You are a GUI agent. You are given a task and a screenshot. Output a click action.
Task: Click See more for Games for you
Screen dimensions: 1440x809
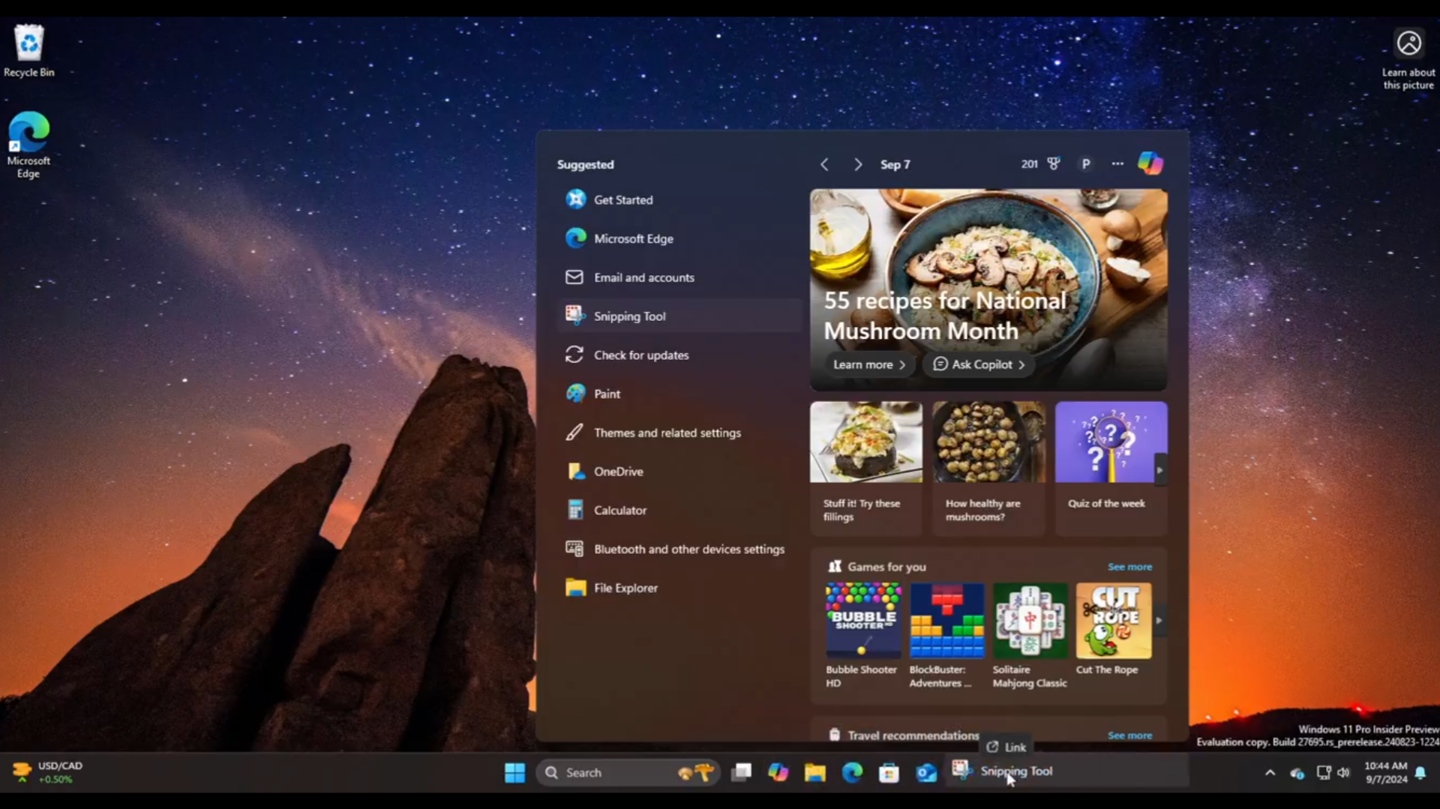(1129, 567)
